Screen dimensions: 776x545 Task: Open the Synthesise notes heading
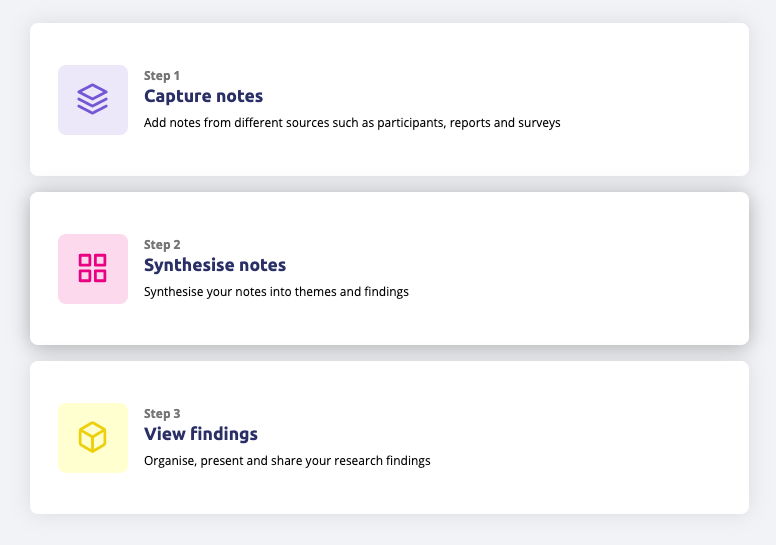click(215, 265)
